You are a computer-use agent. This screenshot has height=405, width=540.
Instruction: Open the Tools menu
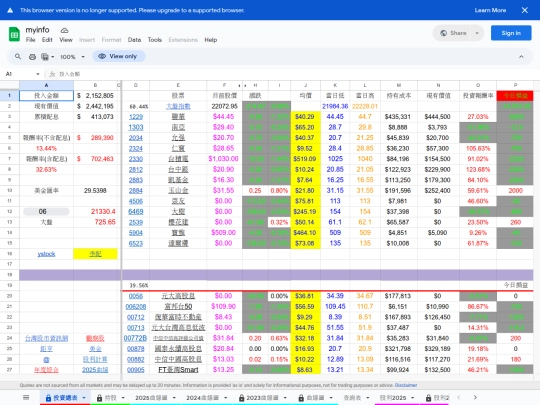(155, 40)
